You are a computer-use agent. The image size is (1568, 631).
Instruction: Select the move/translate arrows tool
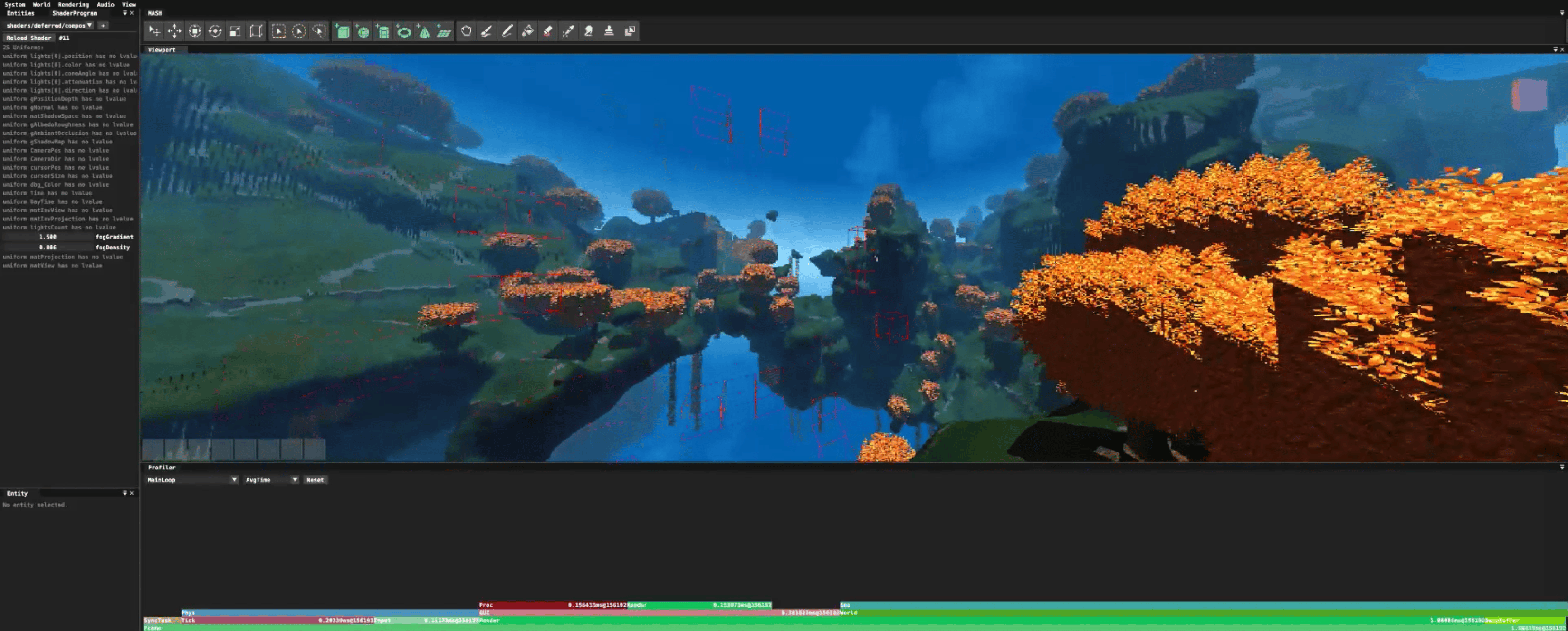pos(175,31)
